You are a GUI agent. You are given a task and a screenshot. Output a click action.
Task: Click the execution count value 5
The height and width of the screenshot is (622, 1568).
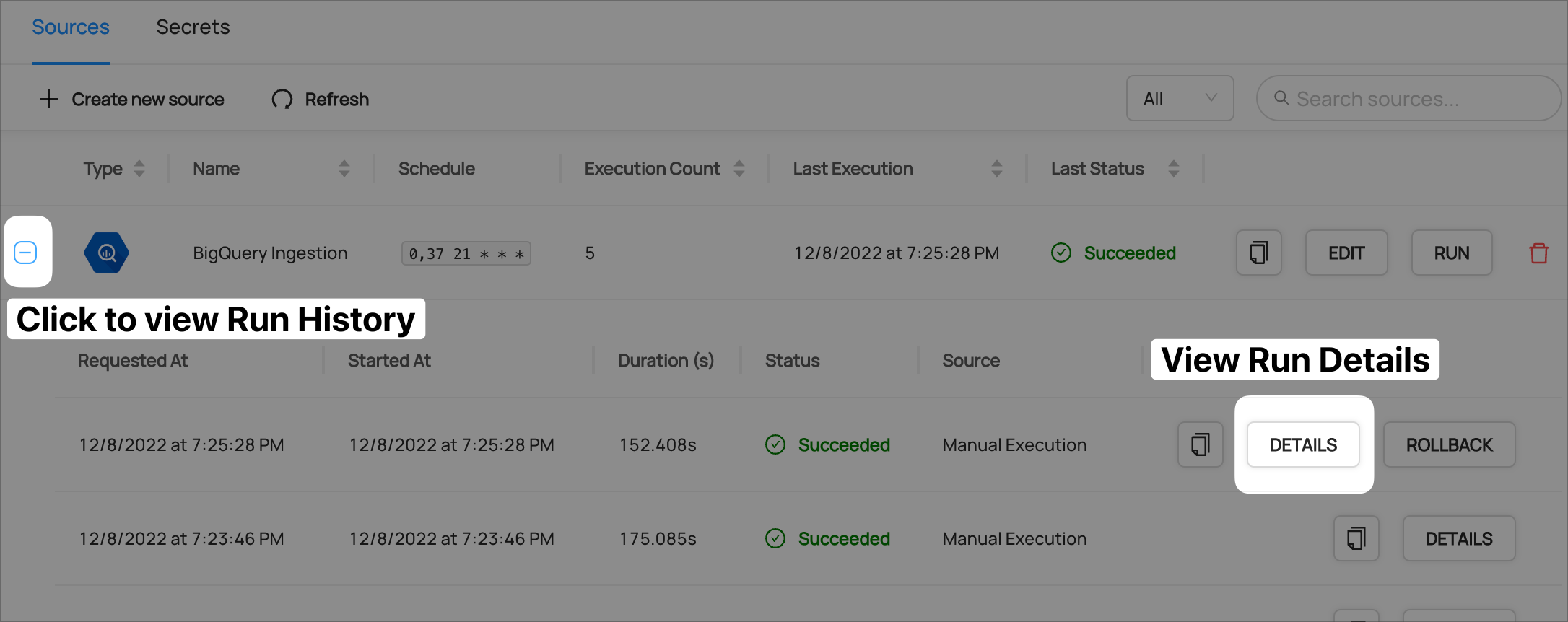click(590, 253)
